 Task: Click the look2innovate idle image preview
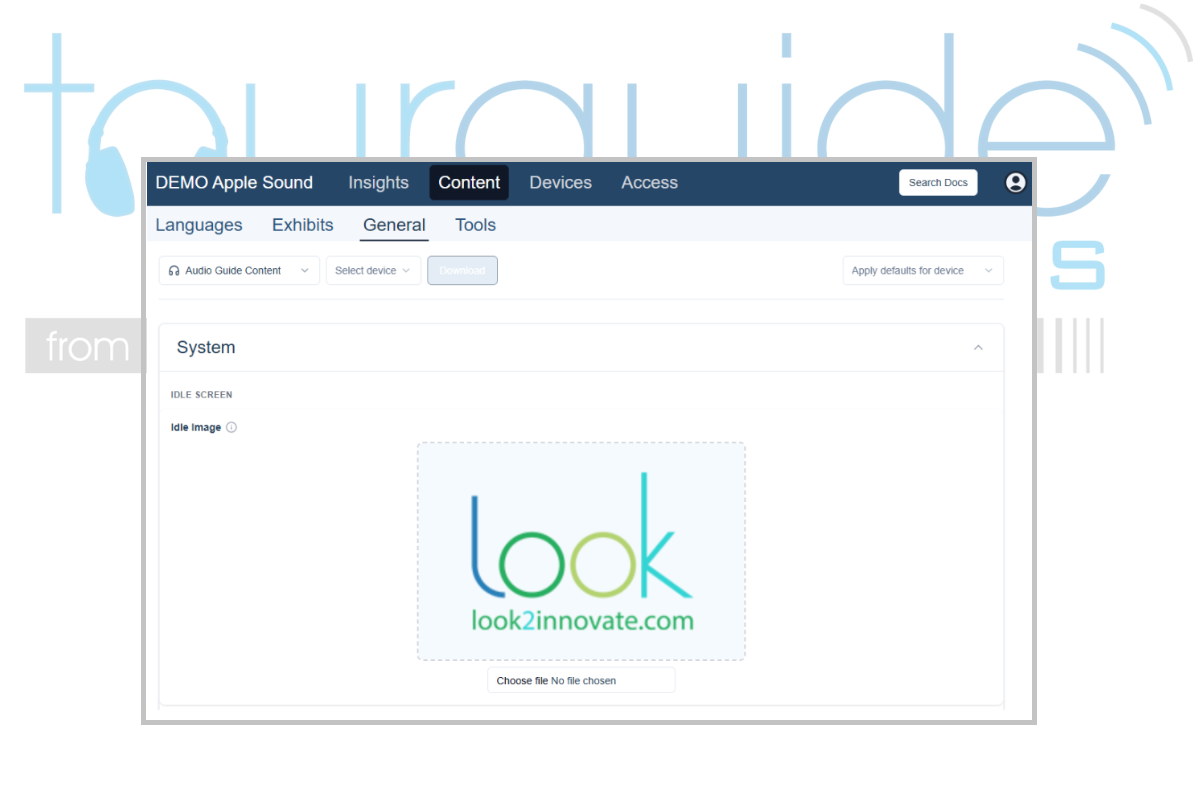[581, 551]
